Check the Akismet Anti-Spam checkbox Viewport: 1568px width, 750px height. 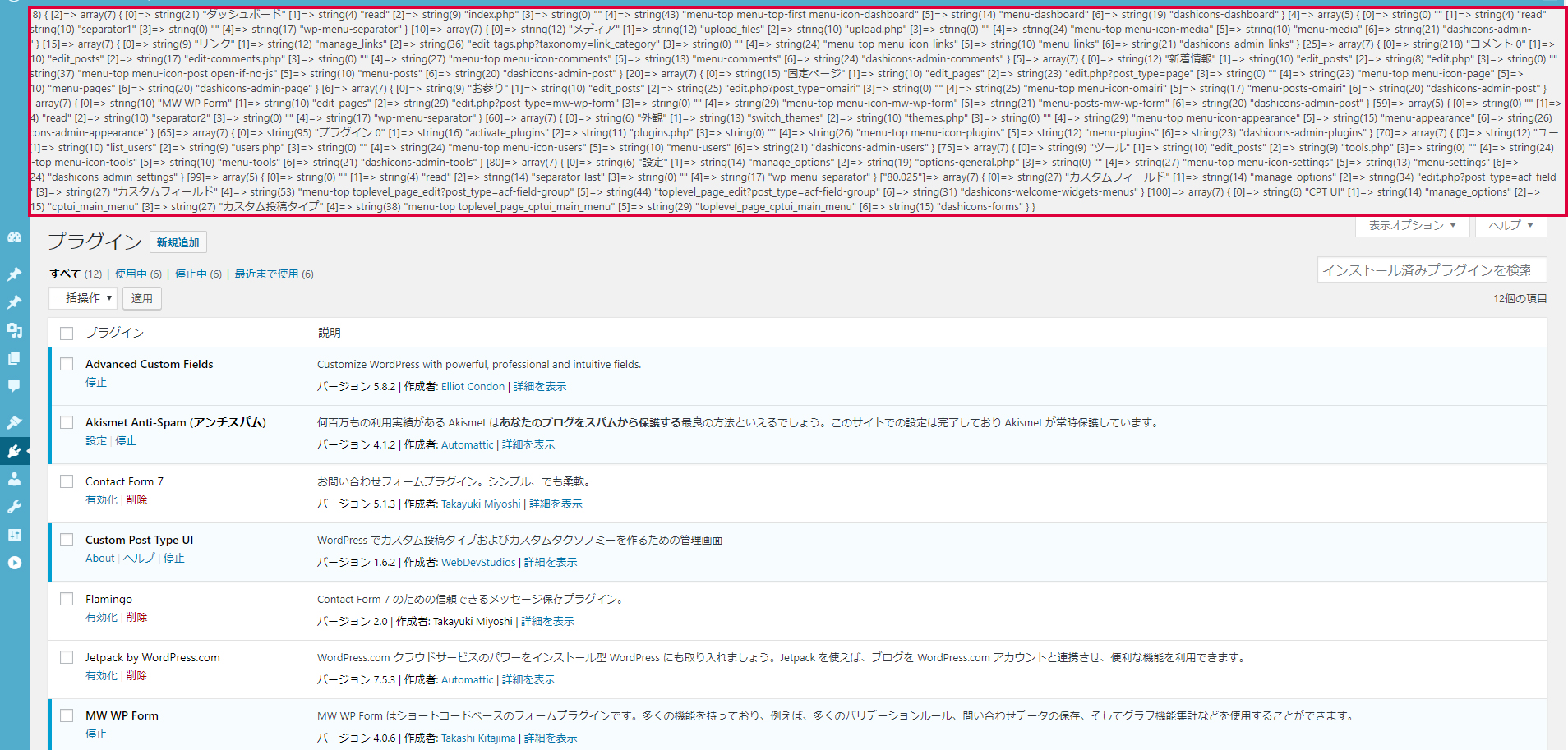(x=67, y=422)
